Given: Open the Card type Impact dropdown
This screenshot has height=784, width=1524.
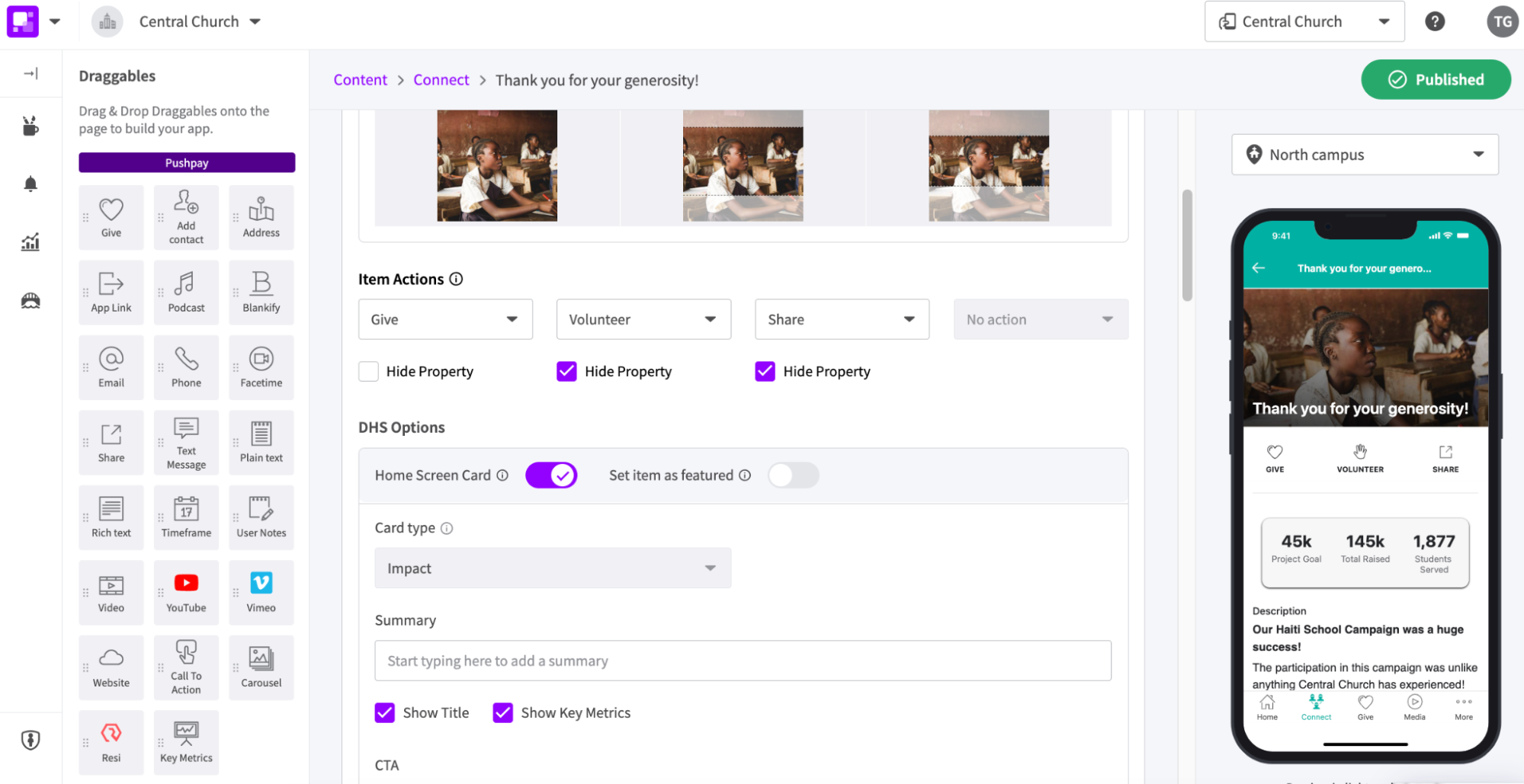Looking at the screenshot, I should [552, 568].
